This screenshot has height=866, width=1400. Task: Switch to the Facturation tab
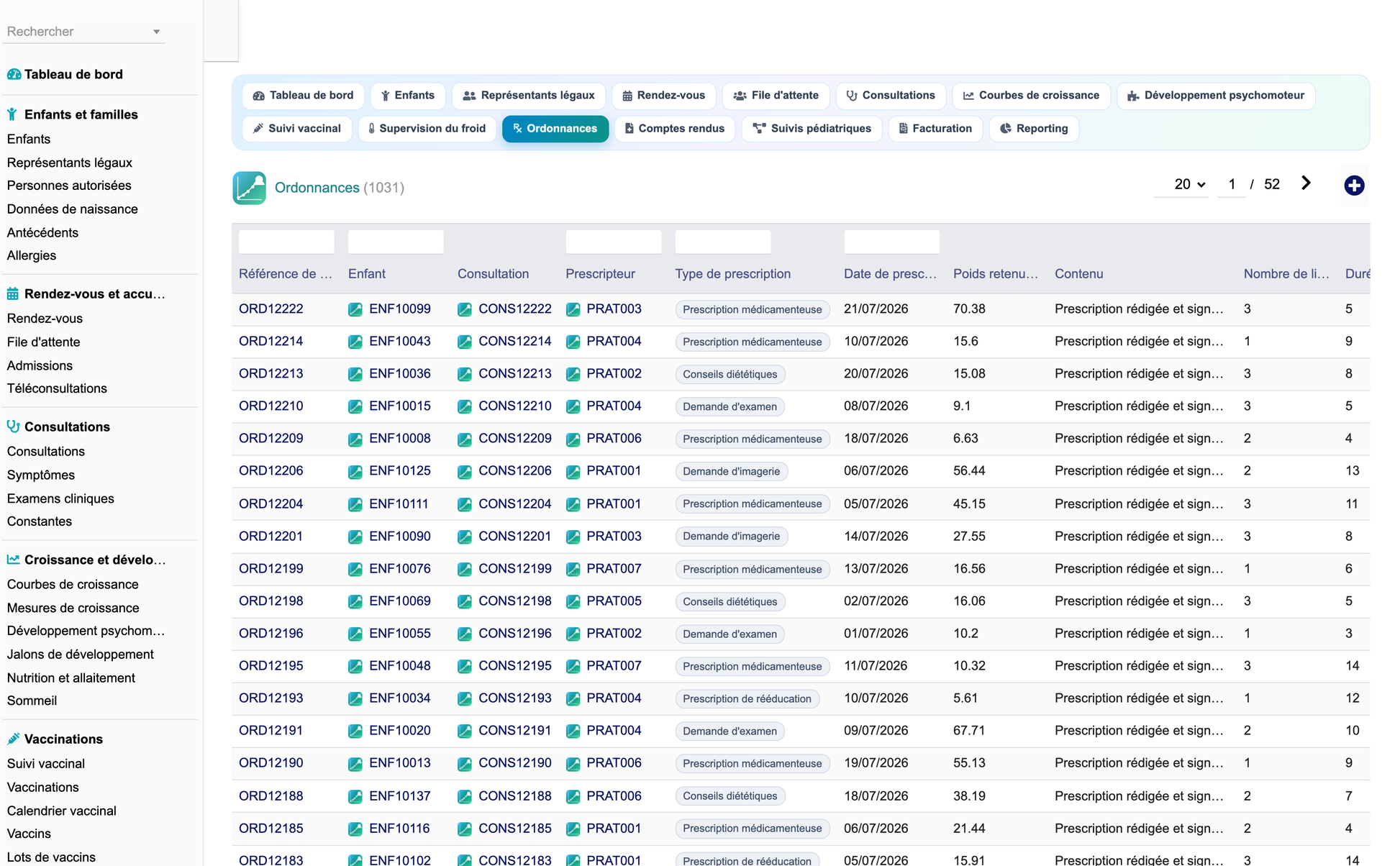[x=935, y=129]
